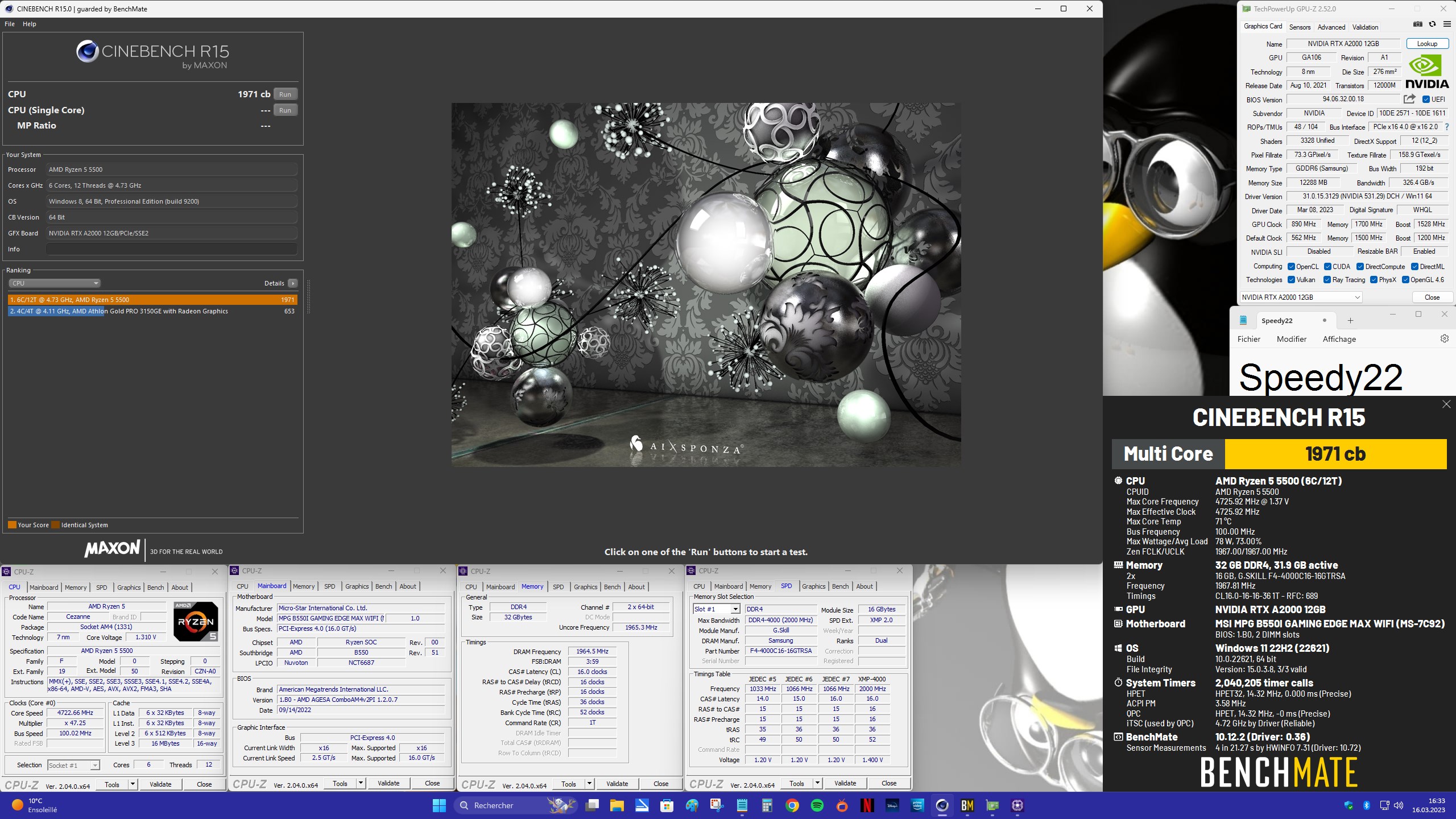The image size is (1456, 819).
Task: Toggle the DirectML checkbox
Action: click(x=1414, y=267)
